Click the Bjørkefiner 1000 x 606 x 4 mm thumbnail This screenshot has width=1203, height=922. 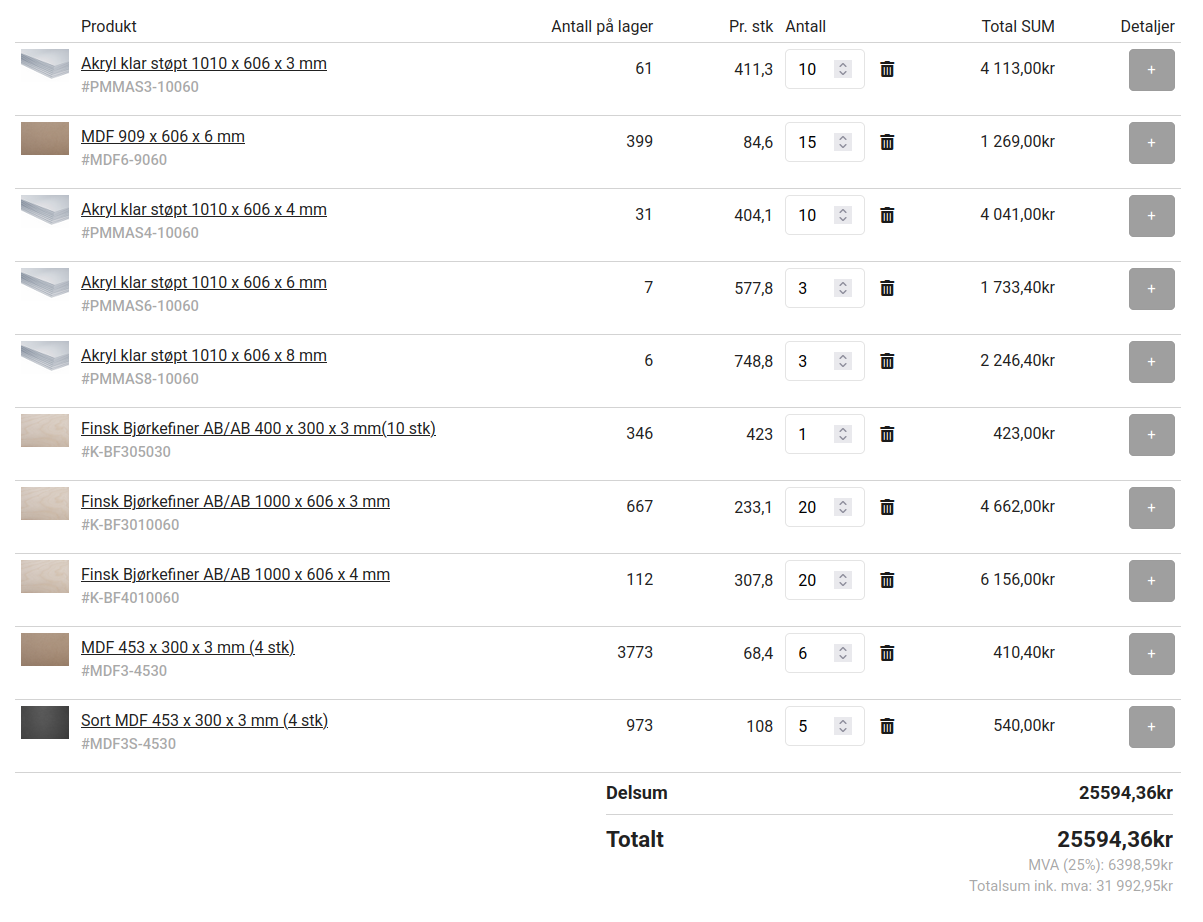click(45, 576)
